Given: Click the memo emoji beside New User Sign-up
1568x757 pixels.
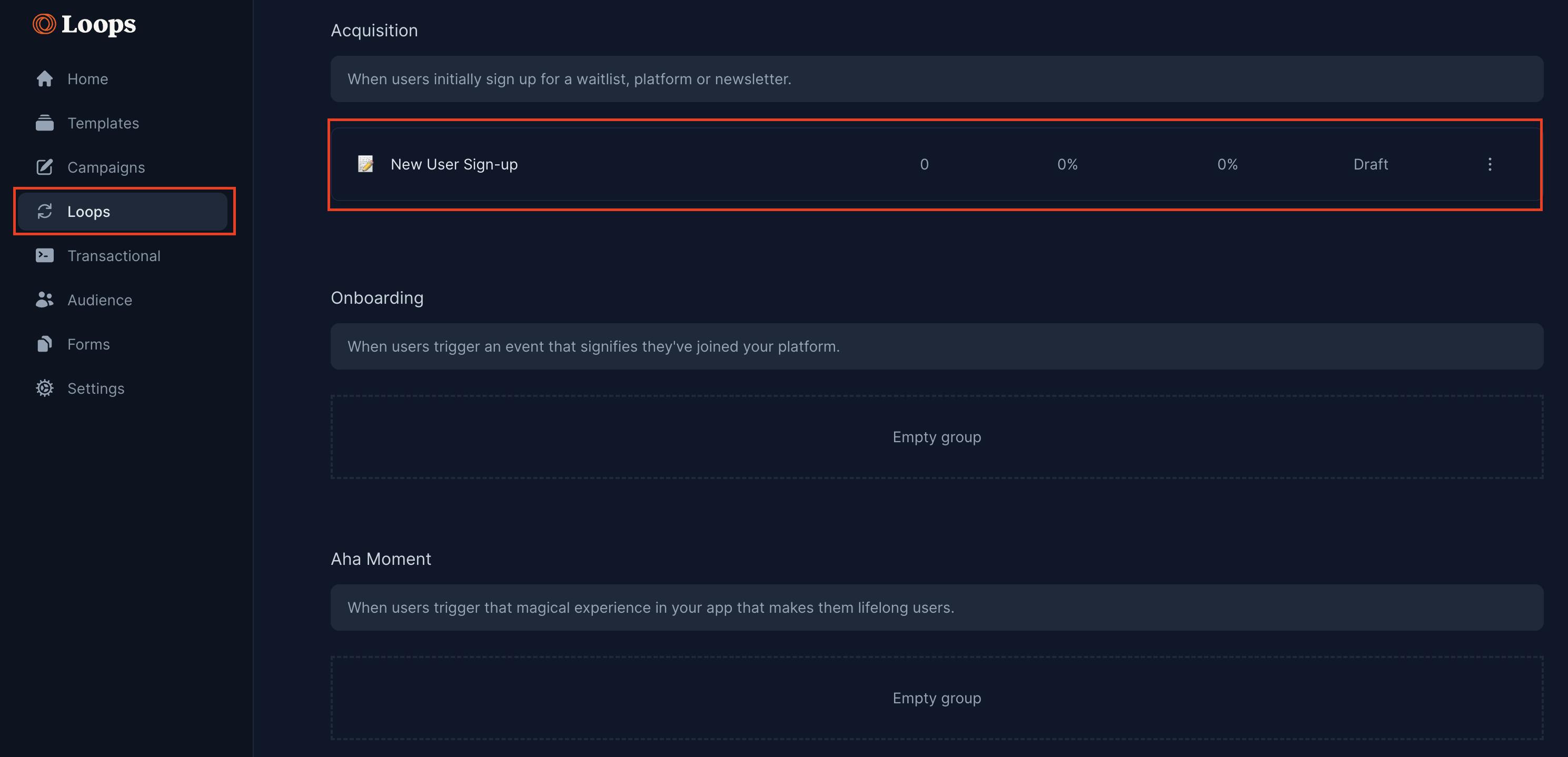Looking at the screenshot, I should click(365, 164).
